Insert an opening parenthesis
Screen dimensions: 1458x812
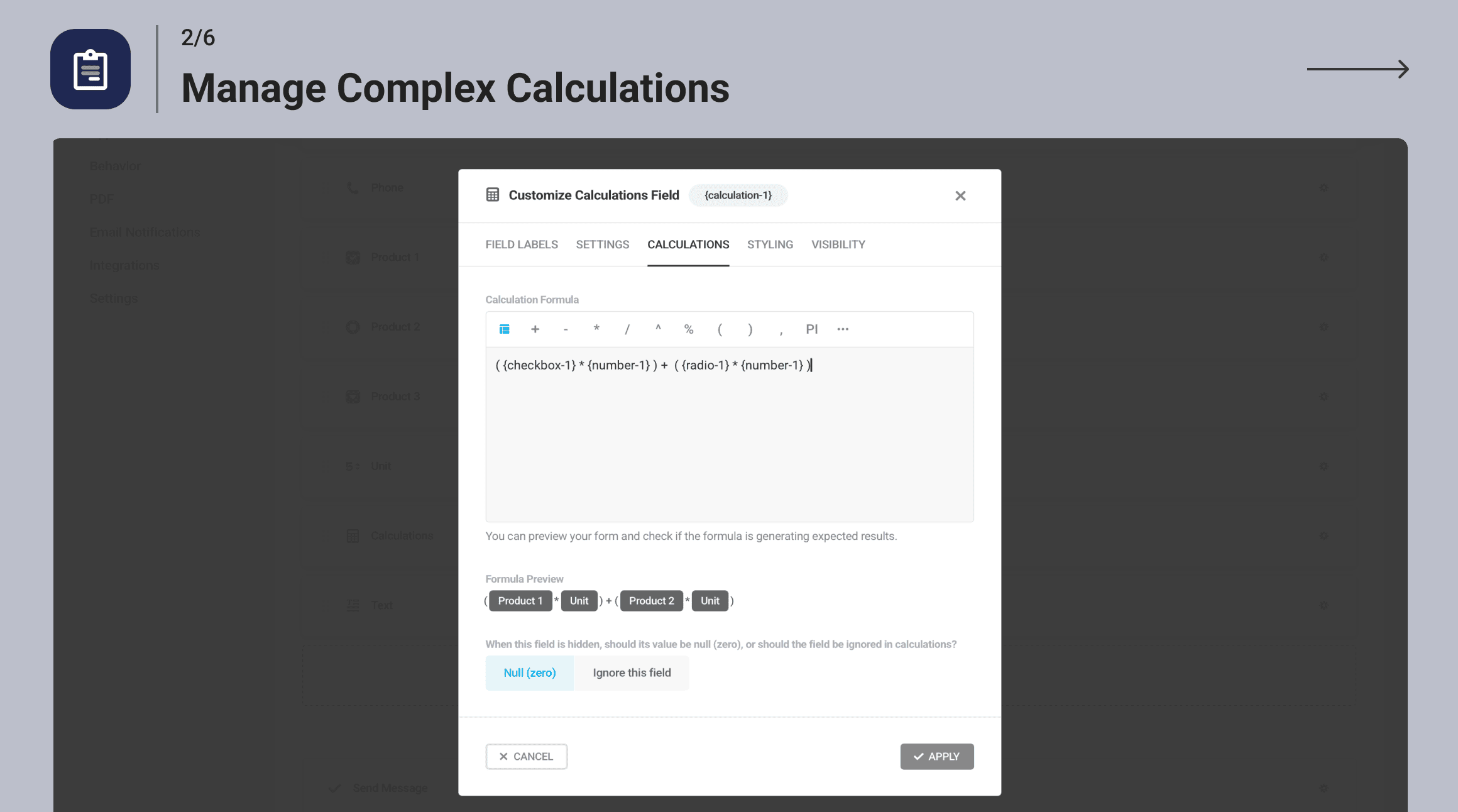pos(720,329)
